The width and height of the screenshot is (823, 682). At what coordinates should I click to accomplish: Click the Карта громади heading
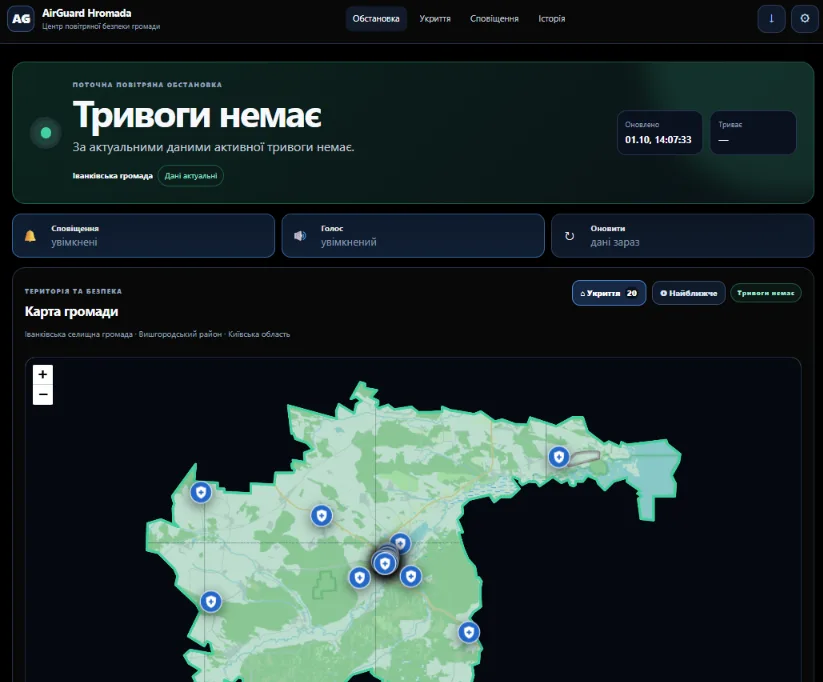point(71,311)
